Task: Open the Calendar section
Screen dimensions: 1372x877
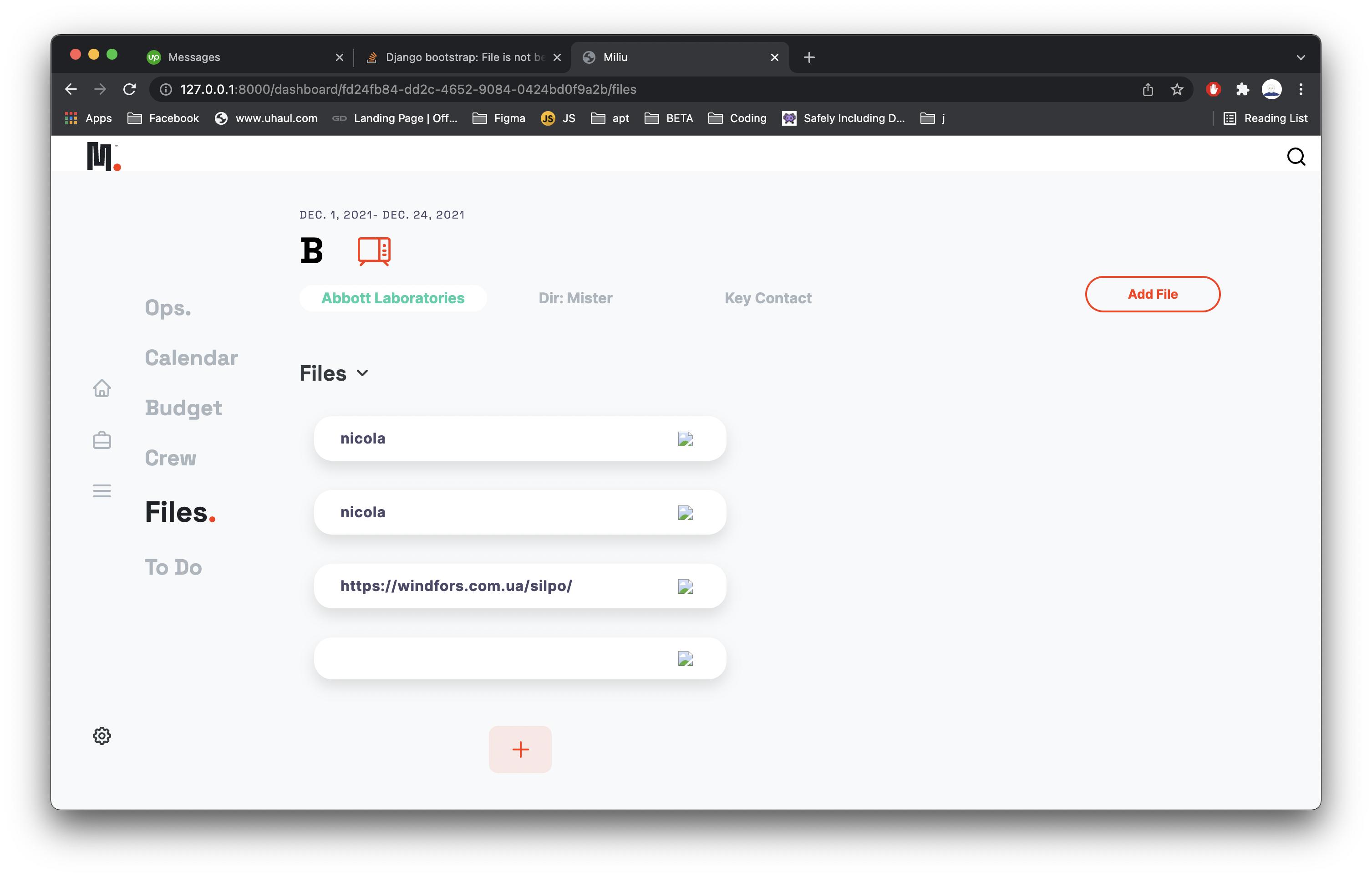Action: [192, 358]
